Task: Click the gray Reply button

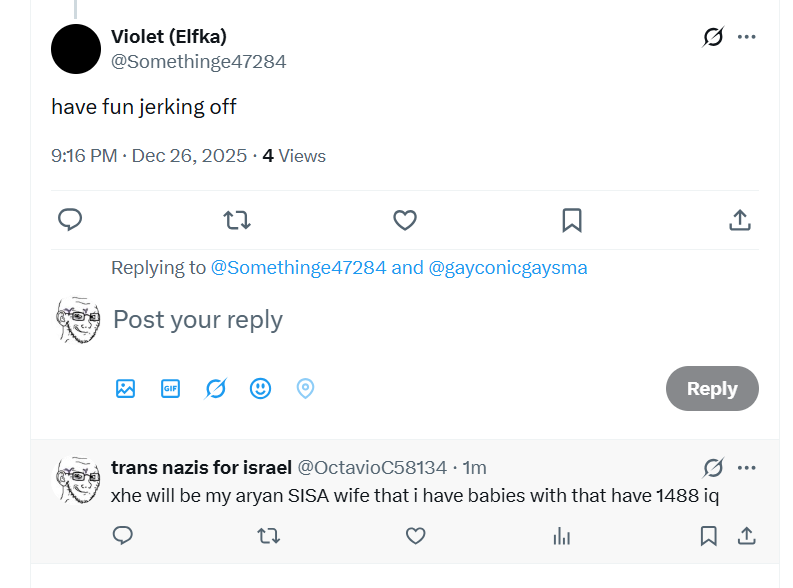Action: [x=712, y=389]
